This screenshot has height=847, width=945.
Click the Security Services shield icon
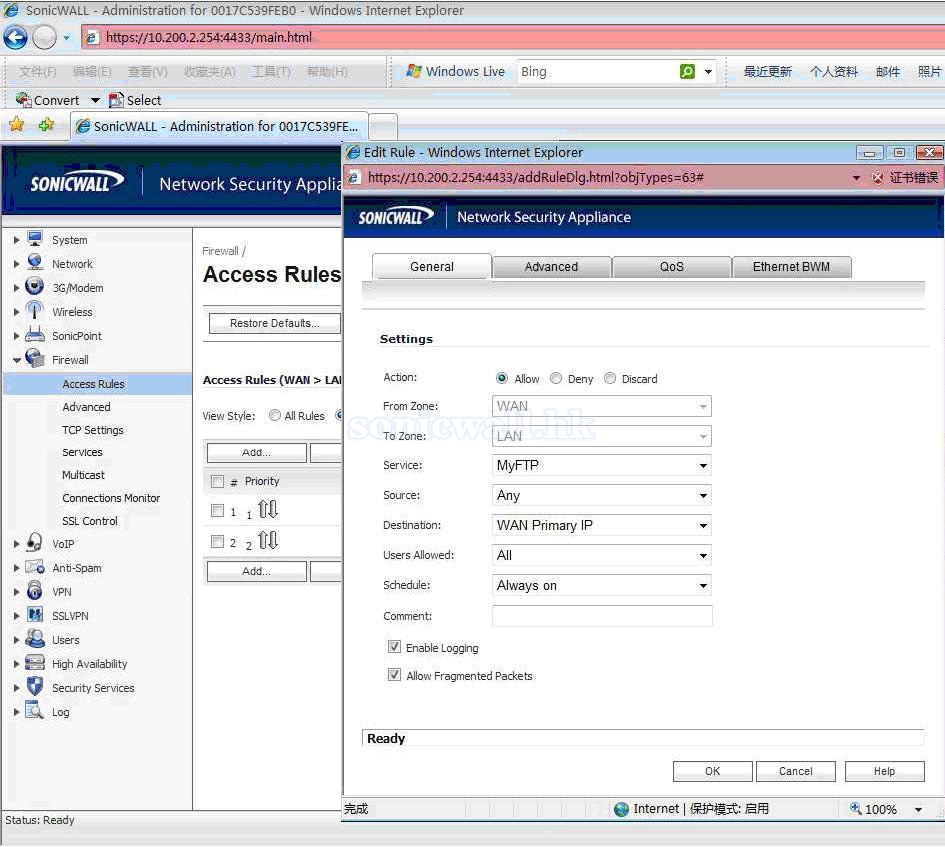35,687
